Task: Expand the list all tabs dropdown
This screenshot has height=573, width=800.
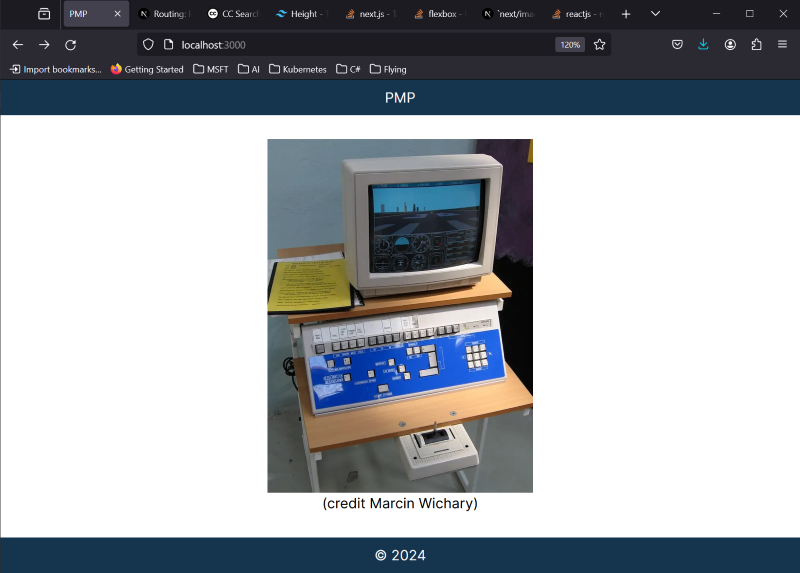Action: [x=655, y=14]
